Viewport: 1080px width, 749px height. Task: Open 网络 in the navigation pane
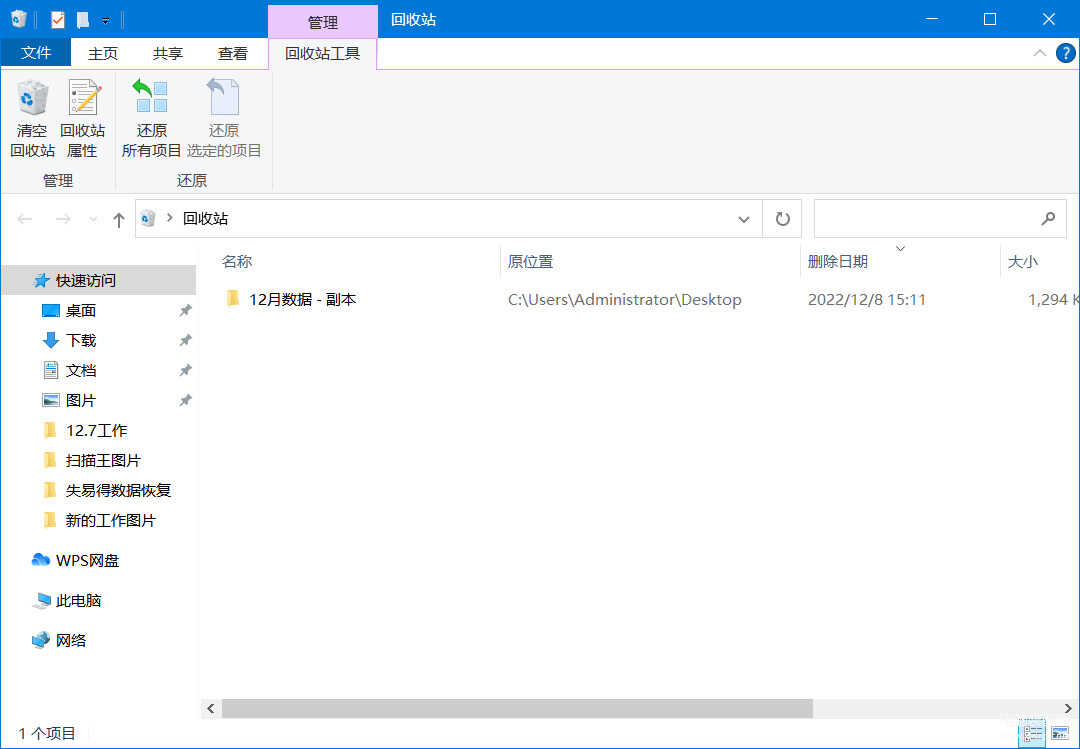(71, 641)
